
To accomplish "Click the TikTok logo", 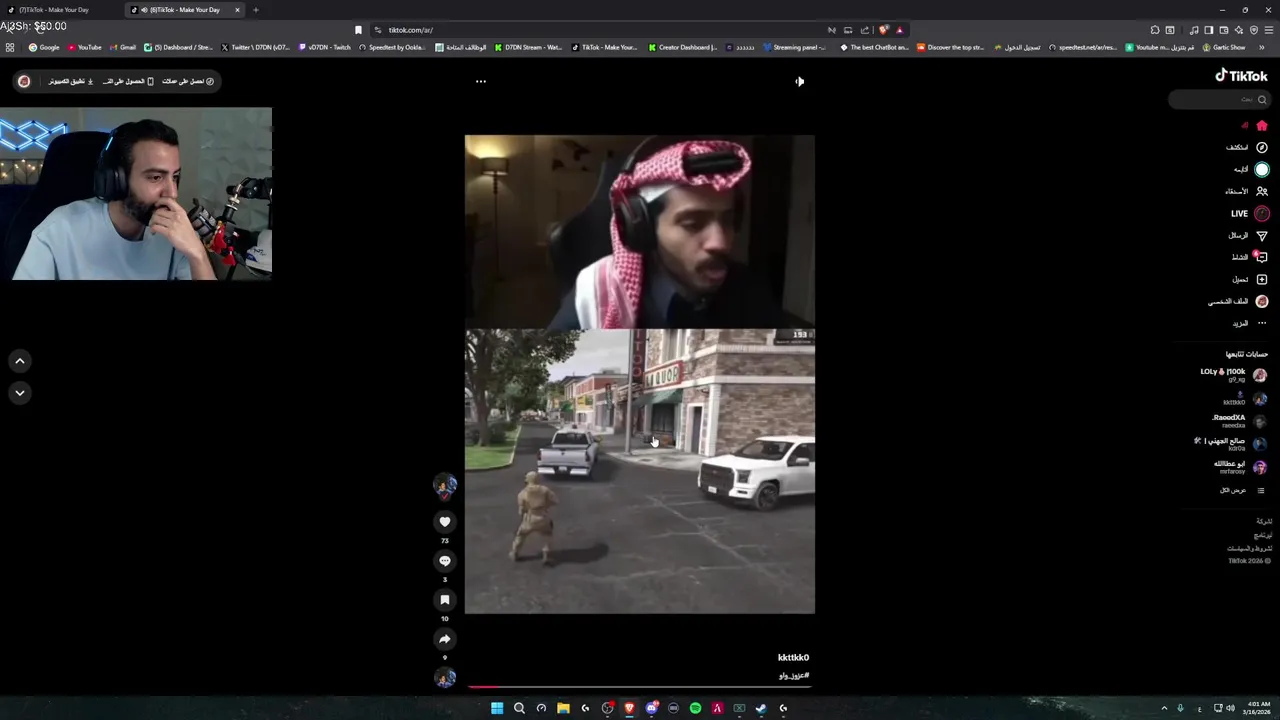I will 1241,76.
